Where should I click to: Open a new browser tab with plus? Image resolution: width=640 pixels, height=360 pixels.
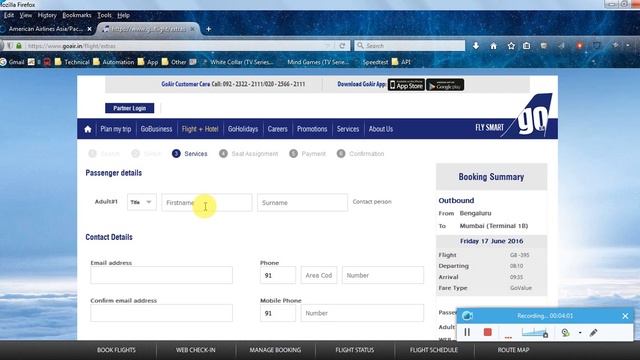coord(208,29)
